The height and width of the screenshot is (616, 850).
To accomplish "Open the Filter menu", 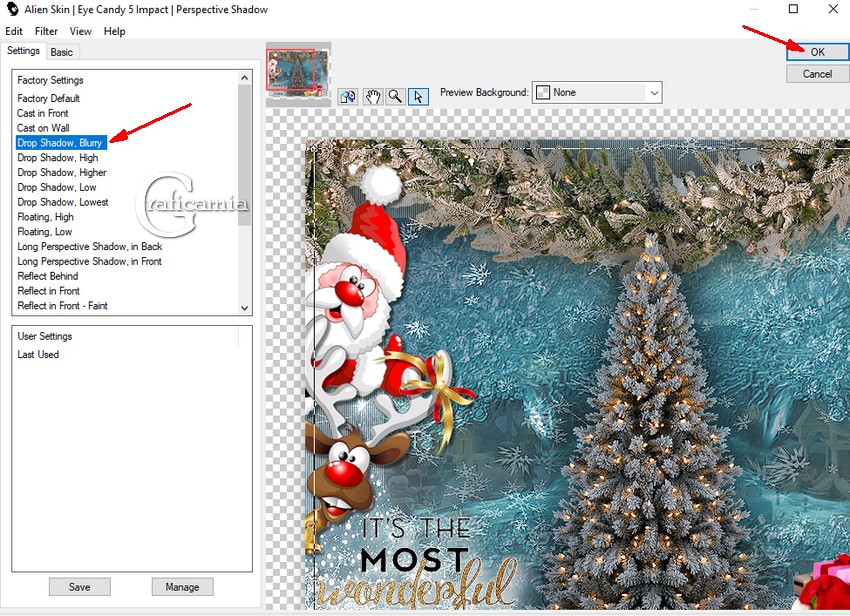I will tap(46, 31).
